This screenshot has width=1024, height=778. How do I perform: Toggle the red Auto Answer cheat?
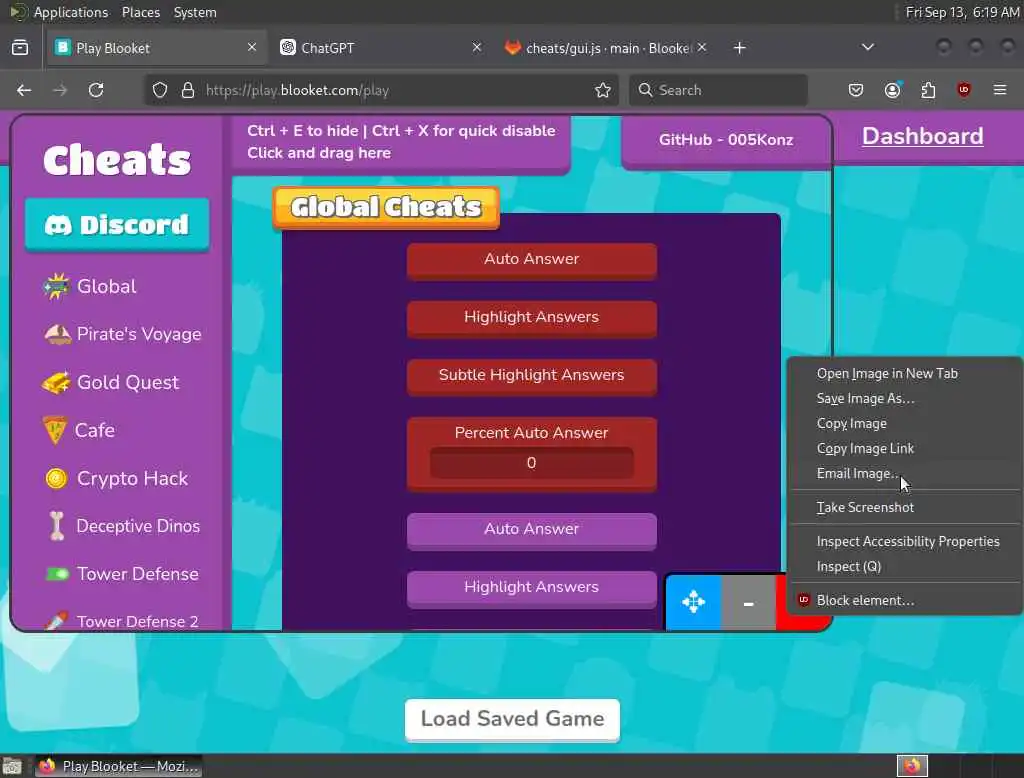[x=532, y=261]
